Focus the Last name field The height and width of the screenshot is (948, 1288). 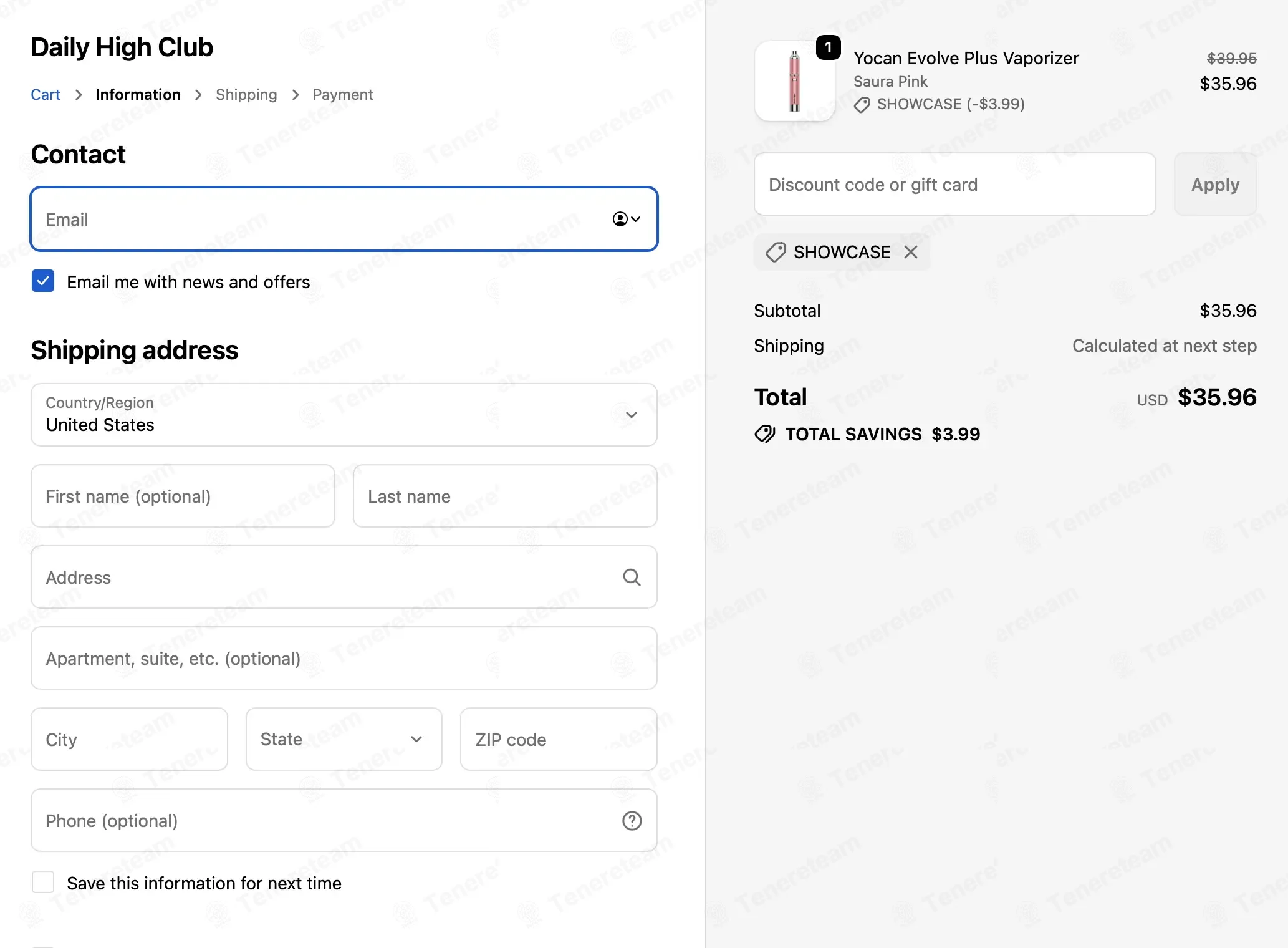point(505,496)
